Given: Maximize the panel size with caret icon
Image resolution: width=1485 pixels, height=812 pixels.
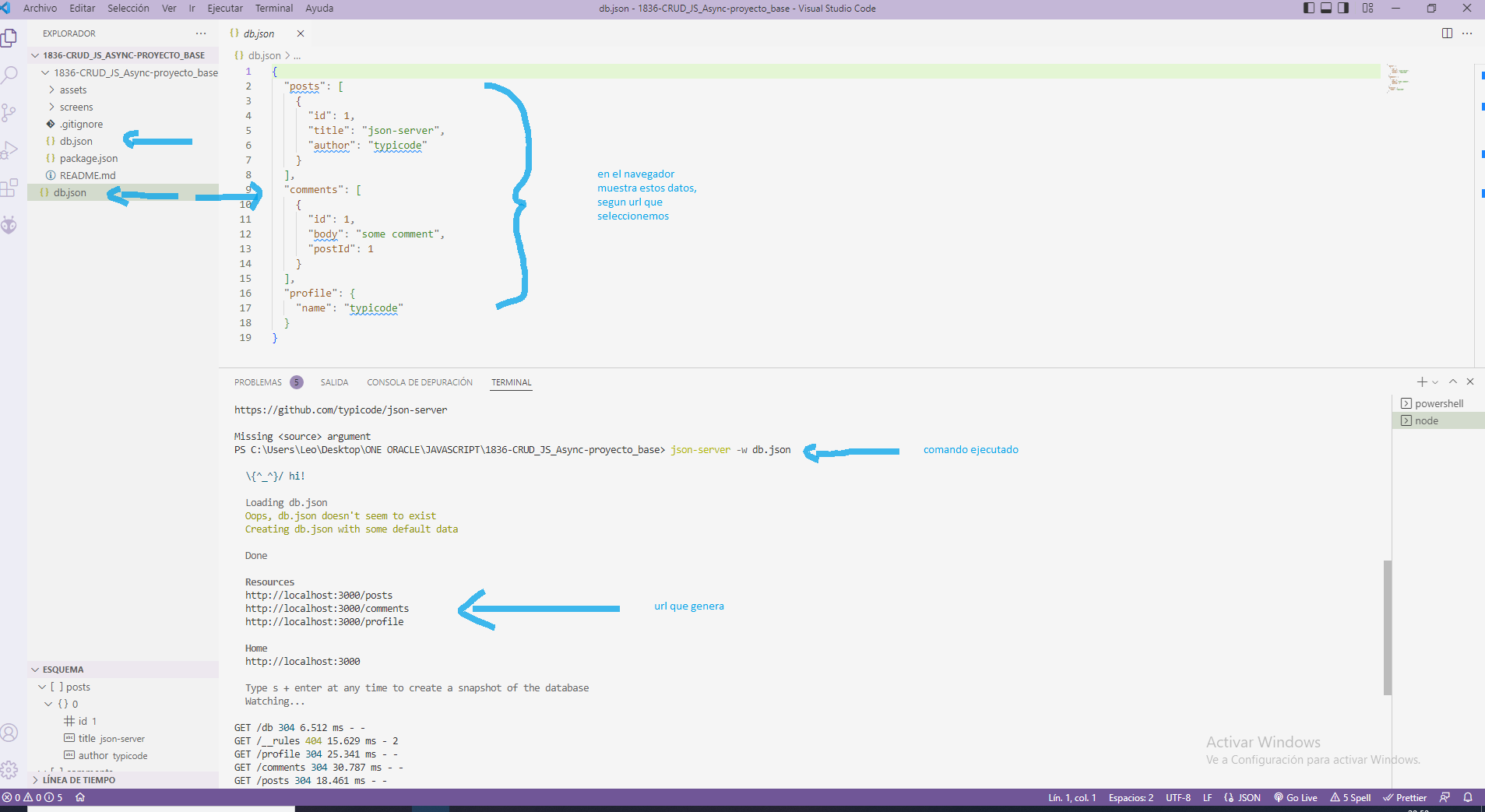Looking at the screenshot, I should click(1453, 381).
